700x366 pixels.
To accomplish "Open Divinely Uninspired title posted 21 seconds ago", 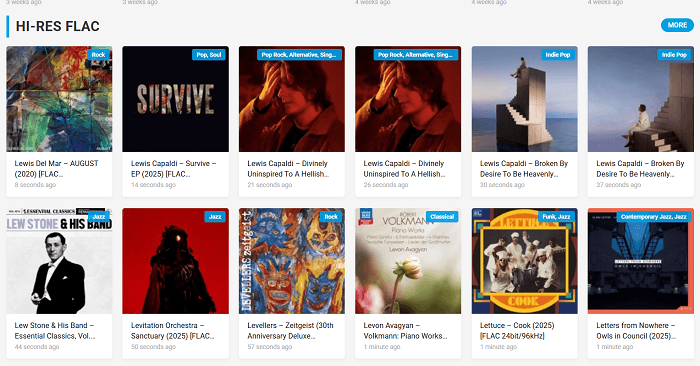I will click(x=288, y=169).
